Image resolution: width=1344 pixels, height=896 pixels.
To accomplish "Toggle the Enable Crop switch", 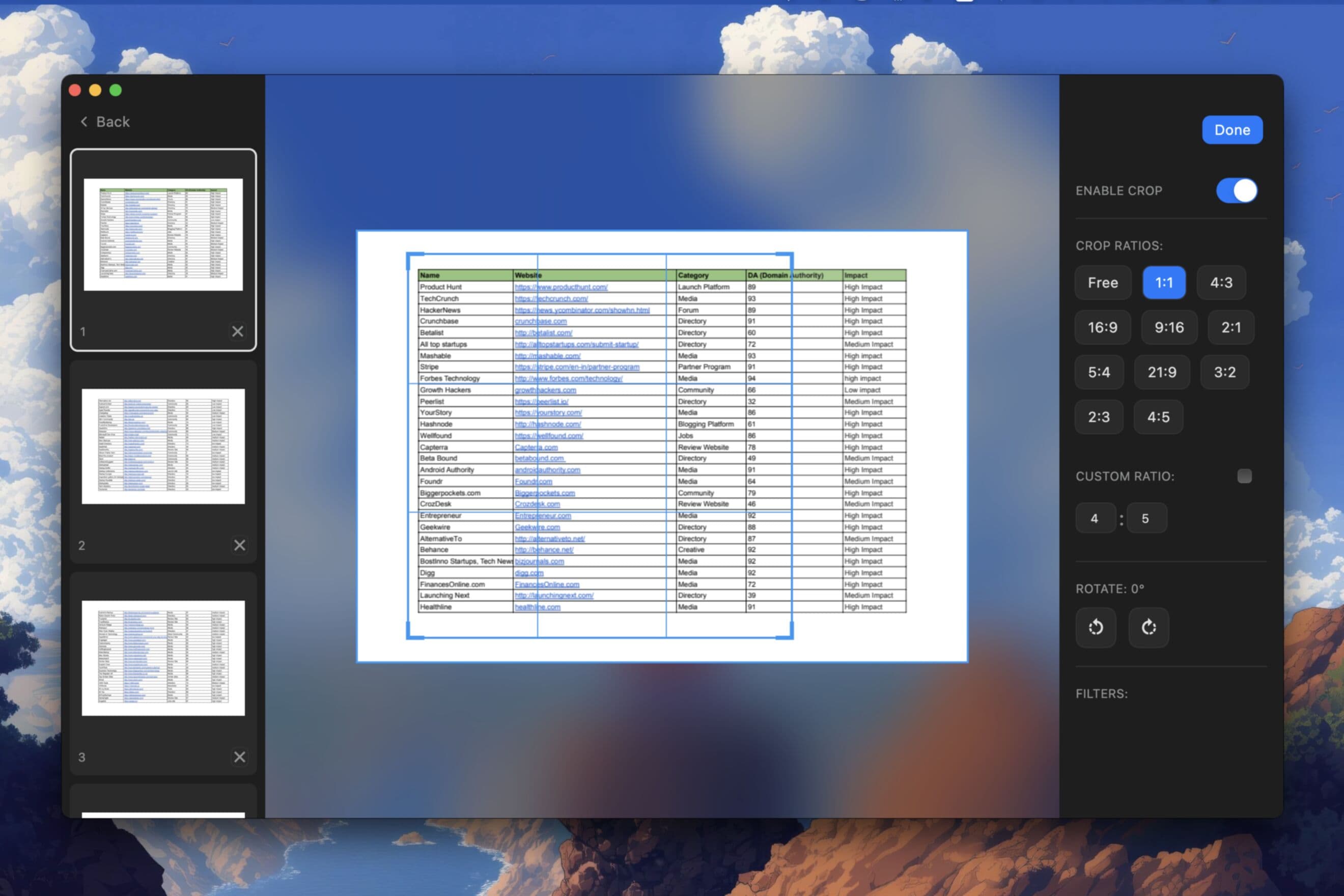I will [1237, 191].
